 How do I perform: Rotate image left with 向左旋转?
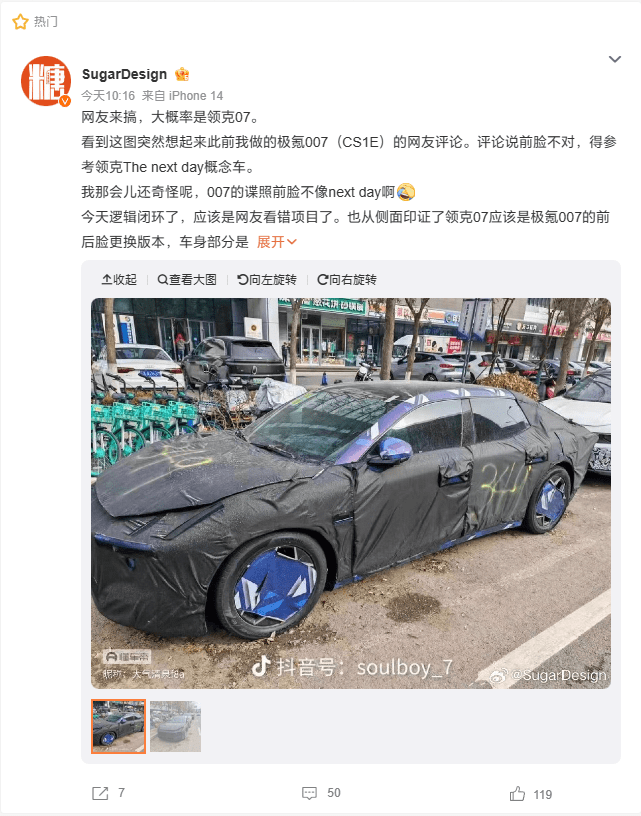[267, 280]
